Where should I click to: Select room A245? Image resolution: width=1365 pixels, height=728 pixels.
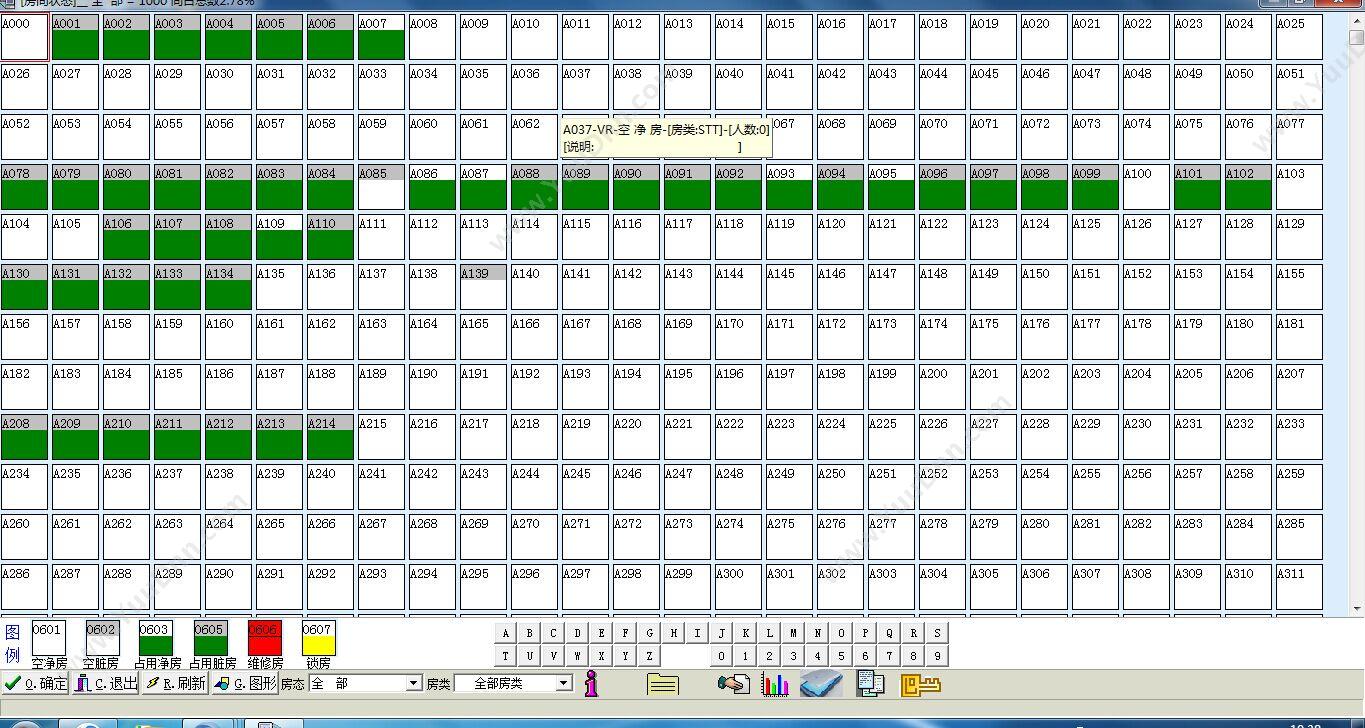coord(585,487)
